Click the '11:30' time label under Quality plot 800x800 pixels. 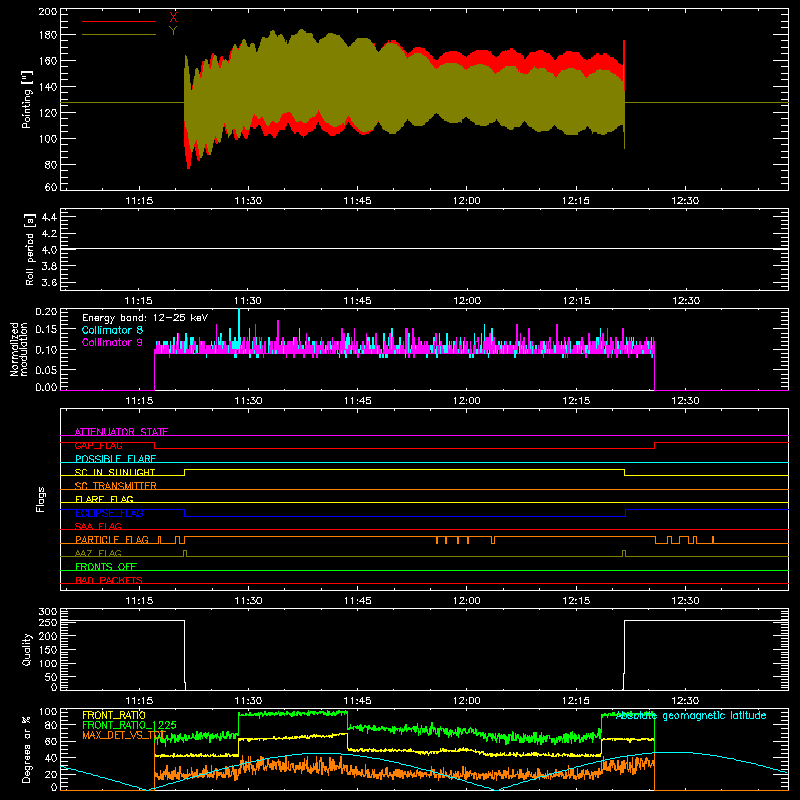248,701
